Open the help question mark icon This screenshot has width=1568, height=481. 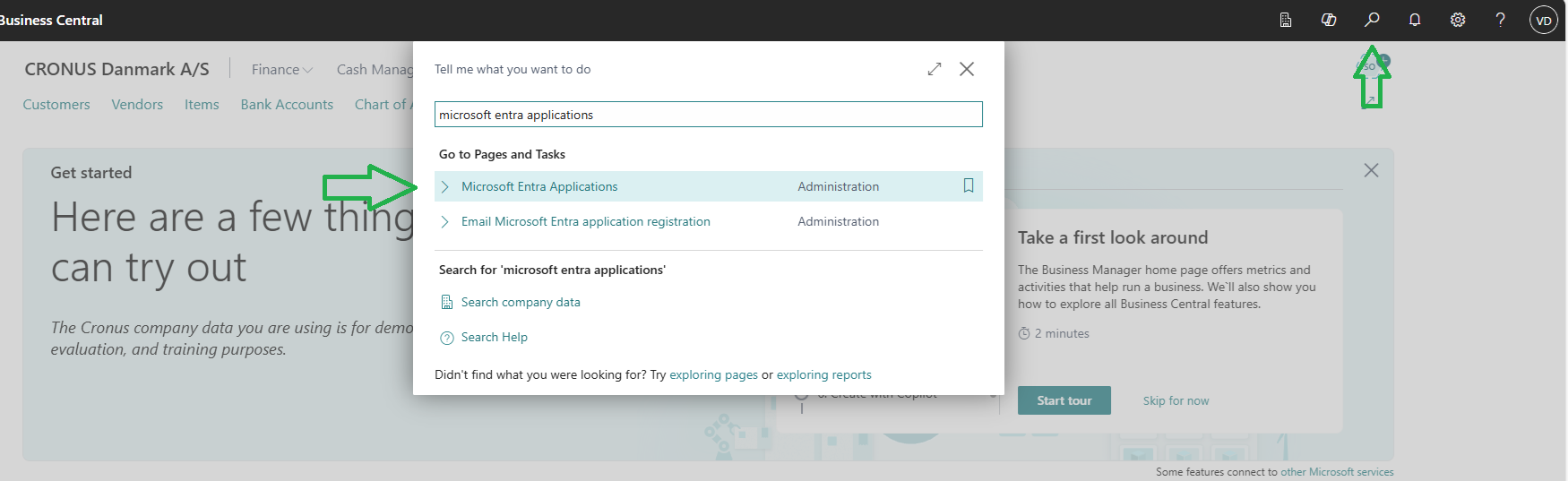(x=1501, y=20)
